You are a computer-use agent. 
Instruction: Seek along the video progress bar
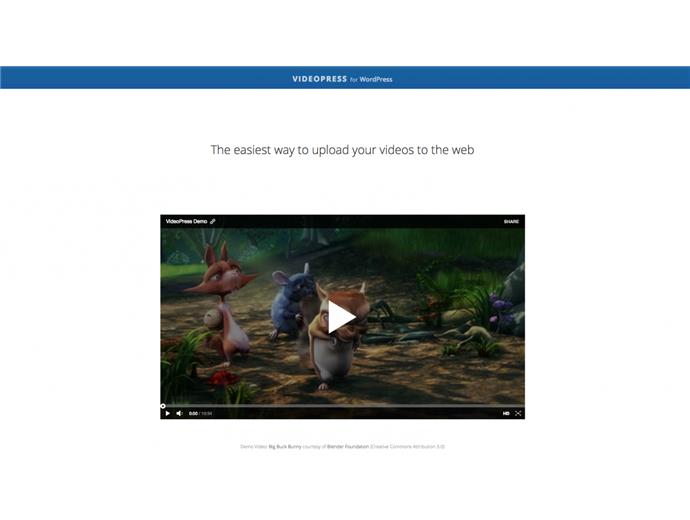click(x=342, y=406)
